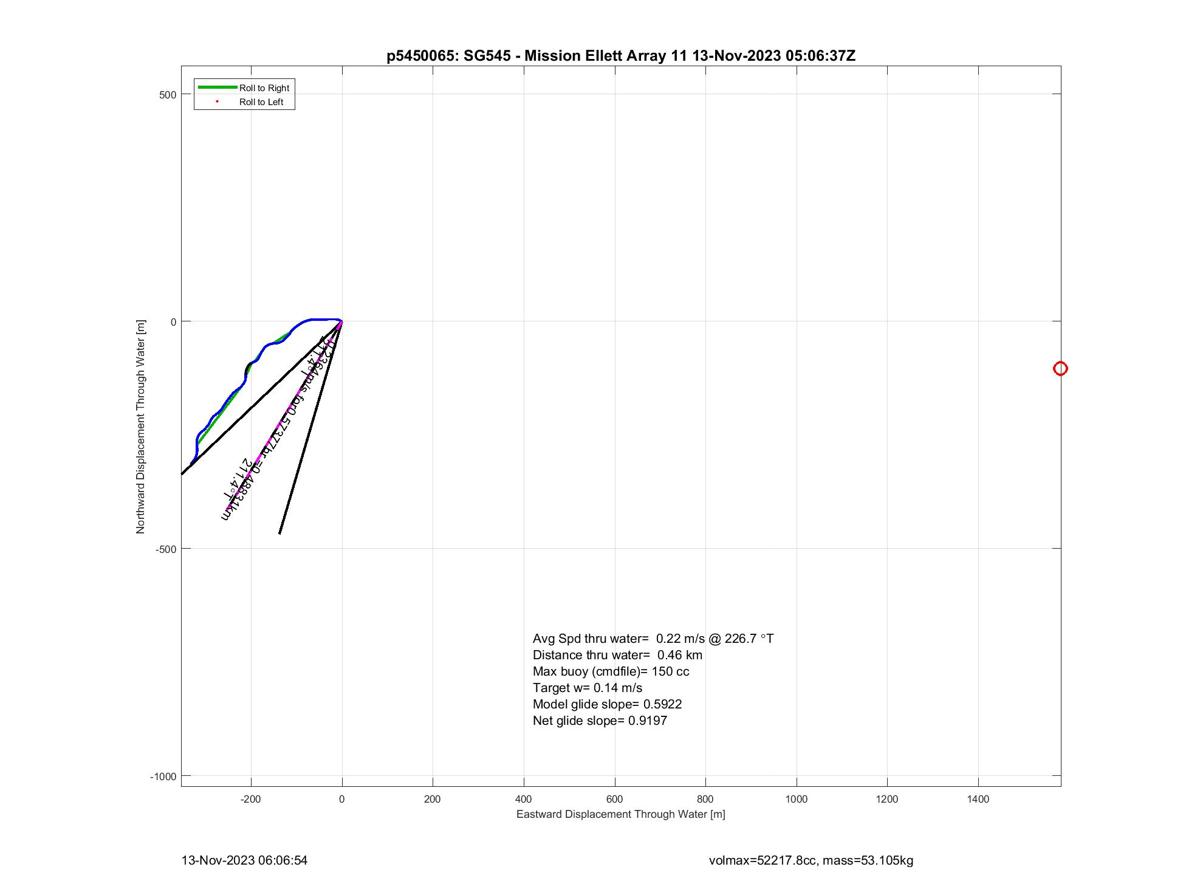
Task: Click the x-axis tick label 200
Action: pyautogui.click(x=433, y=799)
